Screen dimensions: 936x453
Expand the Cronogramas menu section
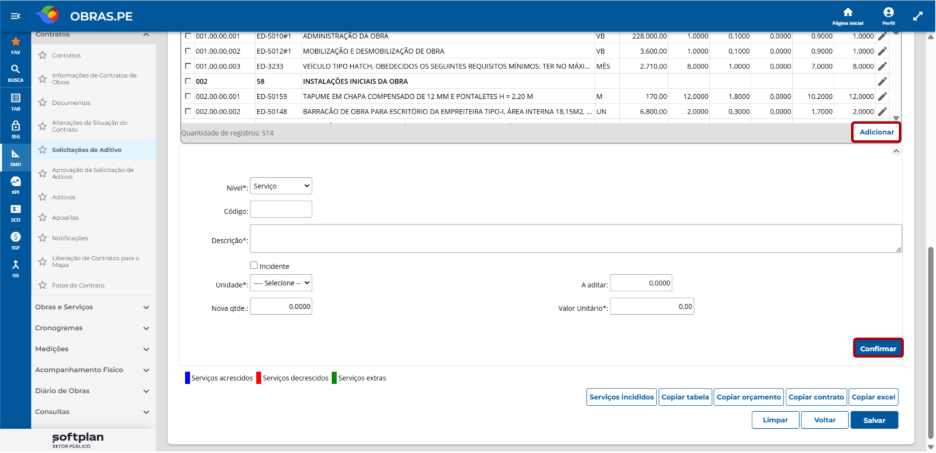[93, 328]
